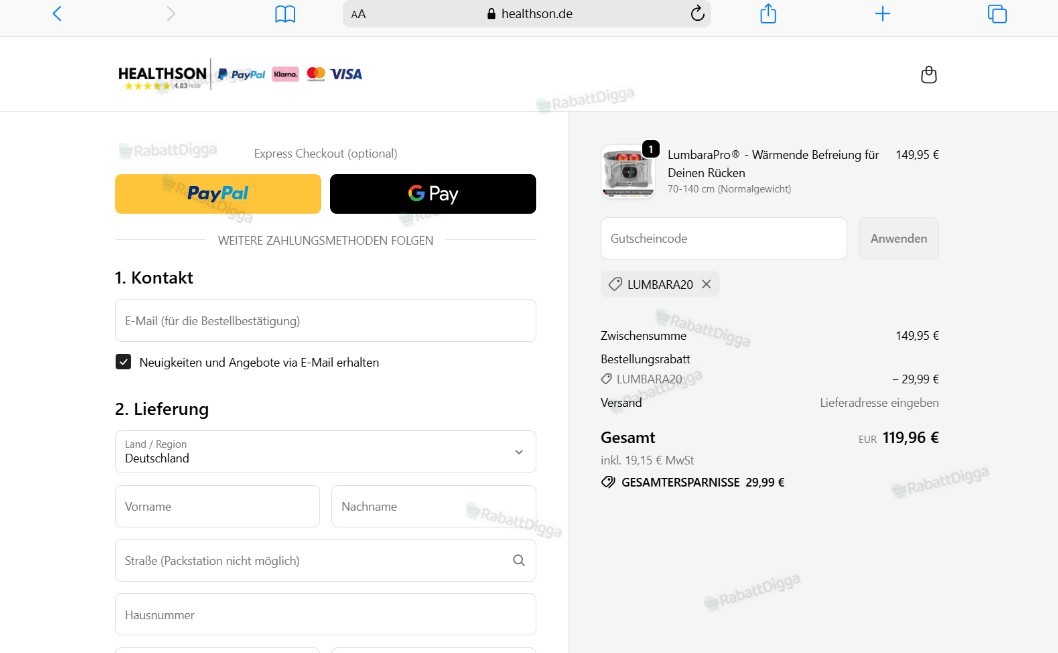Click the quantity badge 1 on product
Screen dimensions: 1058x653
pos(650,148)
